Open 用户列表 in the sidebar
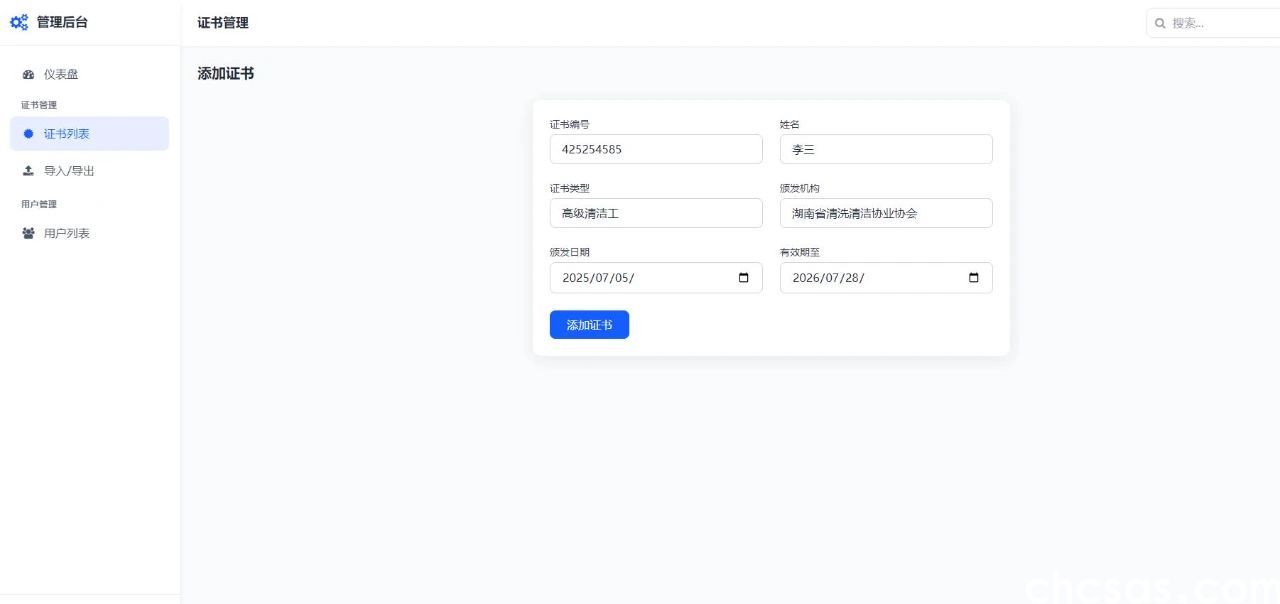 pyautogui.click(x=90, y=233)
